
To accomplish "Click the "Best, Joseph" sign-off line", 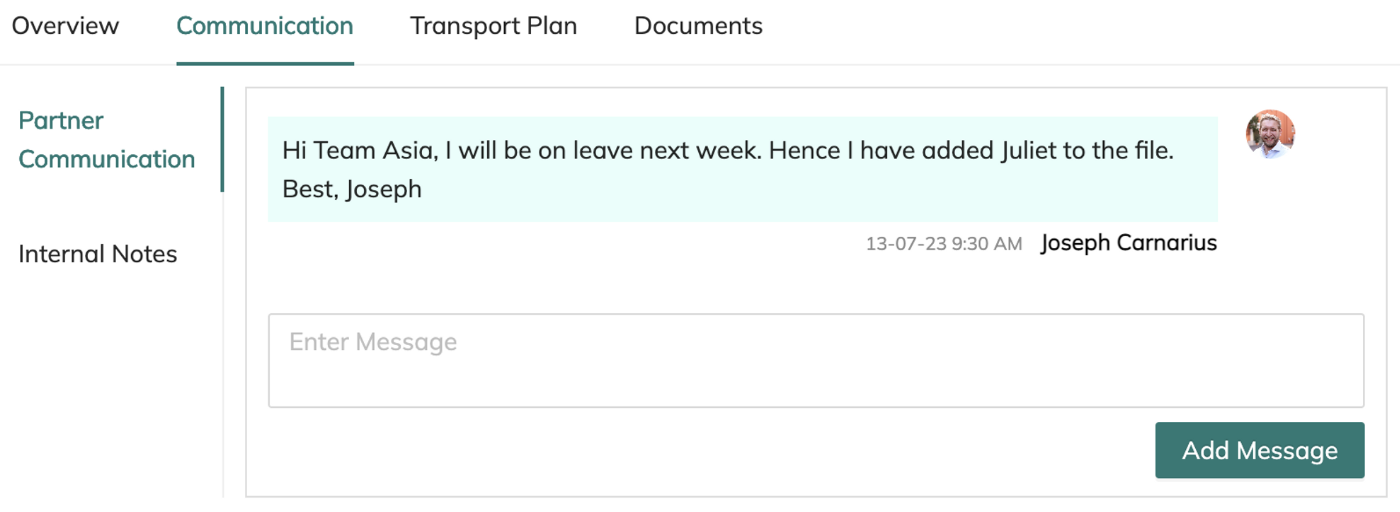I will point(352,189).
